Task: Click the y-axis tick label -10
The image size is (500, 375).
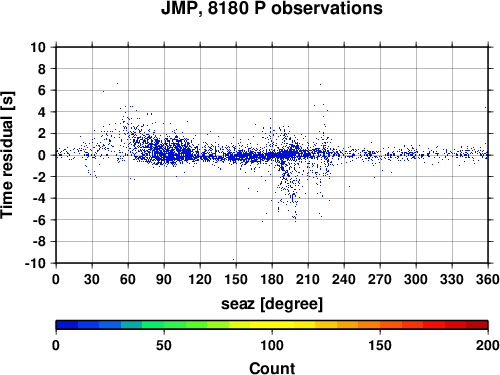Action: click(35, 263)
